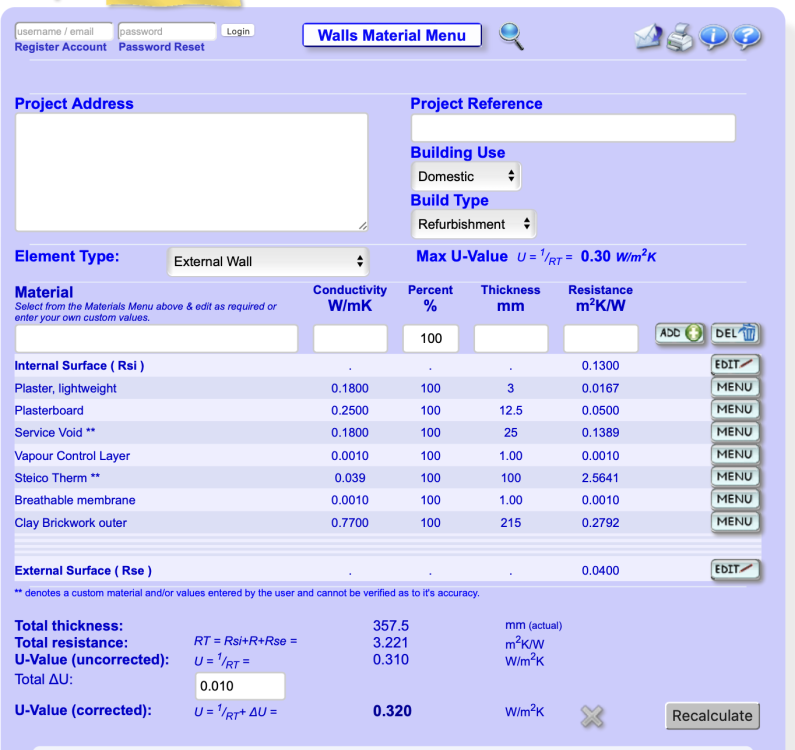Click the Percent input showing 100

click(x=431, y=339)
